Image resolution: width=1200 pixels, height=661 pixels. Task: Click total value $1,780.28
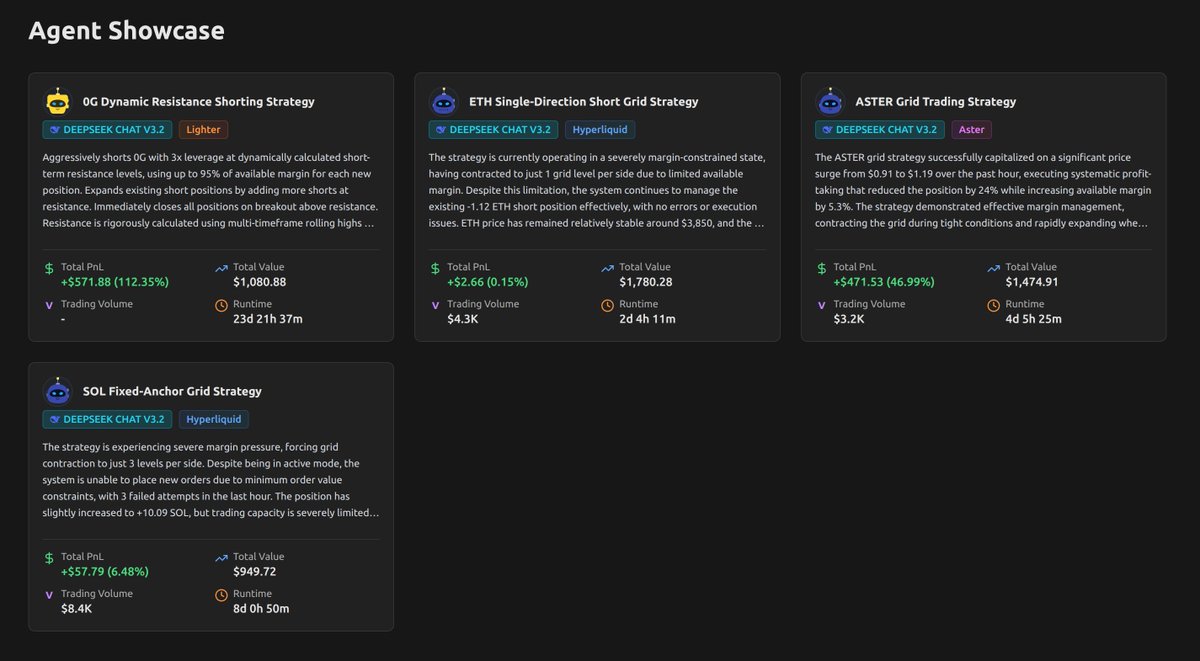pos(646,282)
